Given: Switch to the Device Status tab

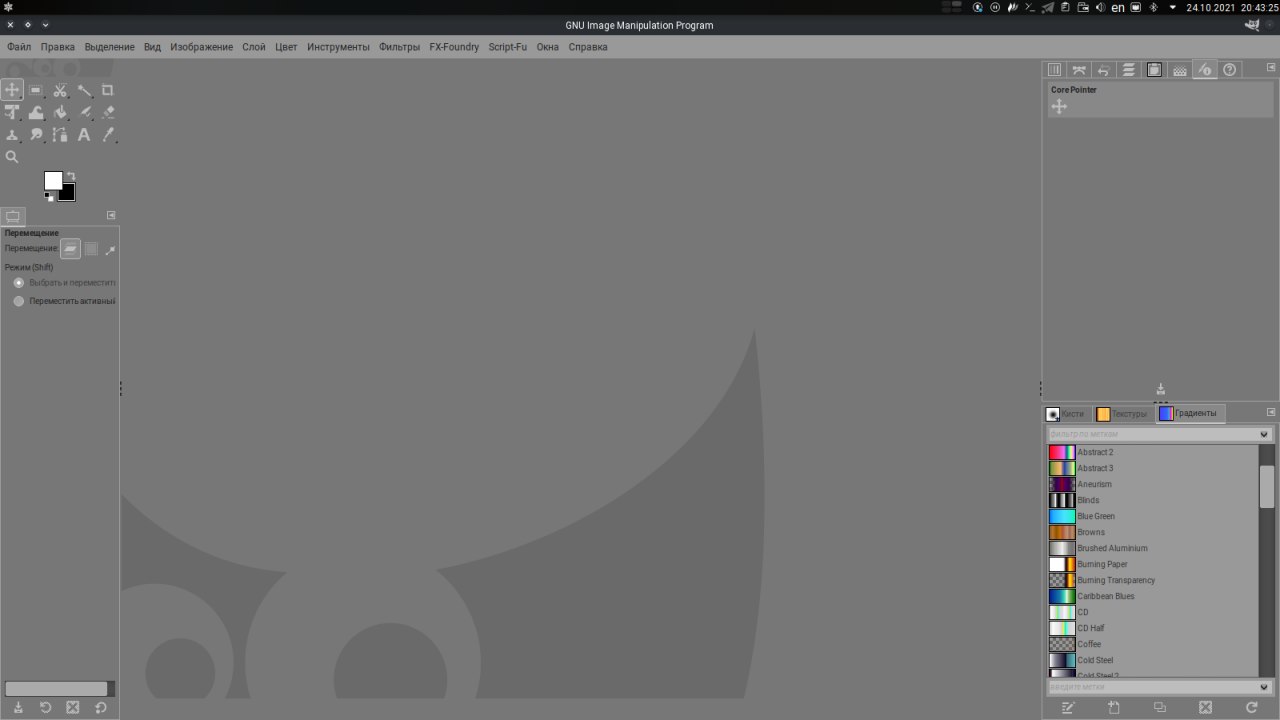Looking at the screenshot, I should tap(1204, 70).
